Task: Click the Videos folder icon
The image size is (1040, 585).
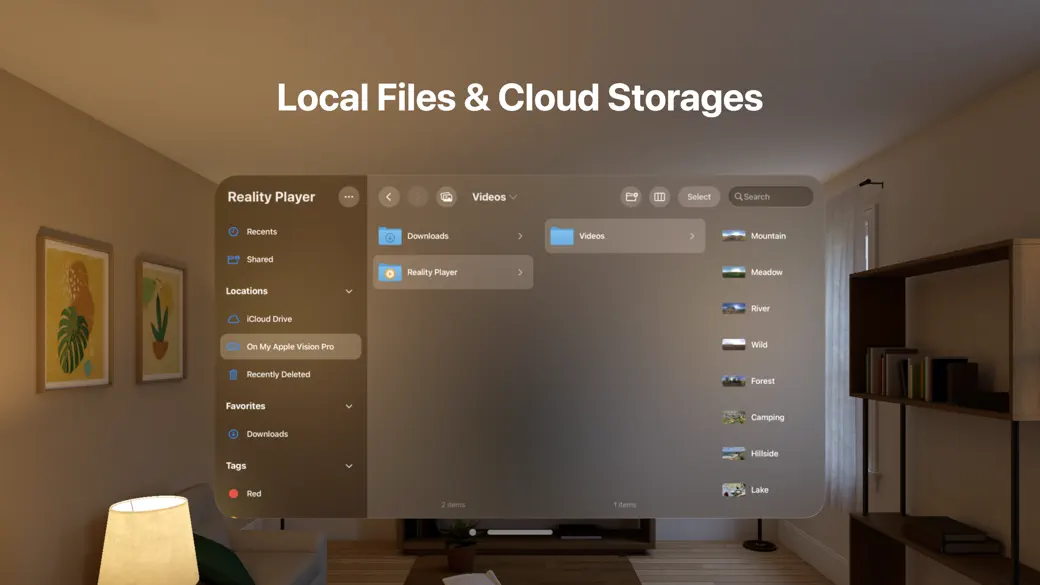Action: pyautogui.click(x=562, y=236)
